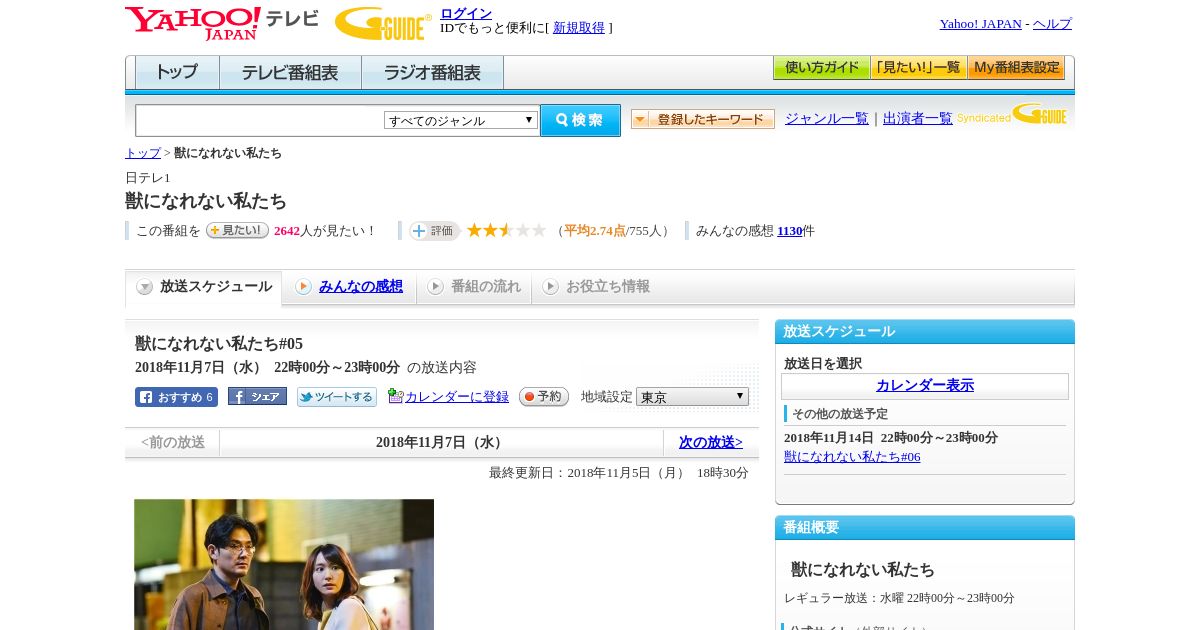Click the ログイン link

[466, 13]
